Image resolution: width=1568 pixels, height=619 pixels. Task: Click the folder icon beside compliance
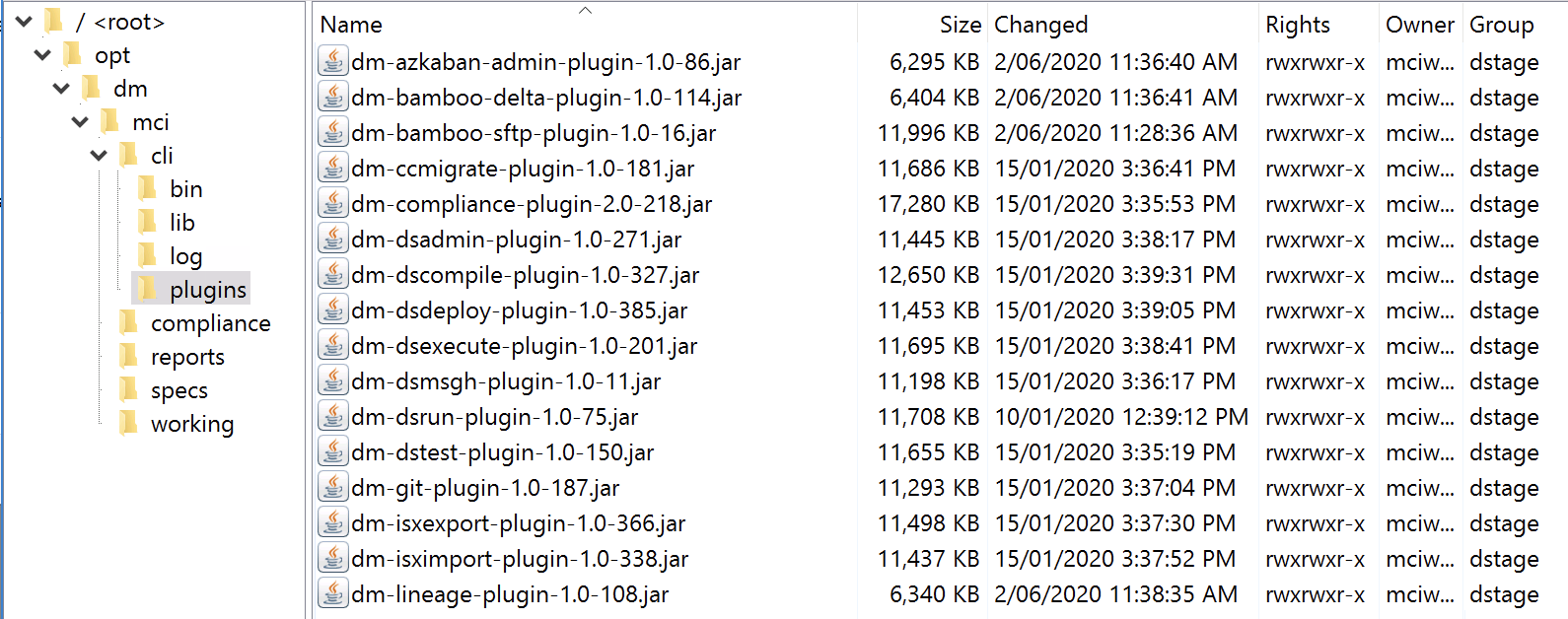coord(129,322)
